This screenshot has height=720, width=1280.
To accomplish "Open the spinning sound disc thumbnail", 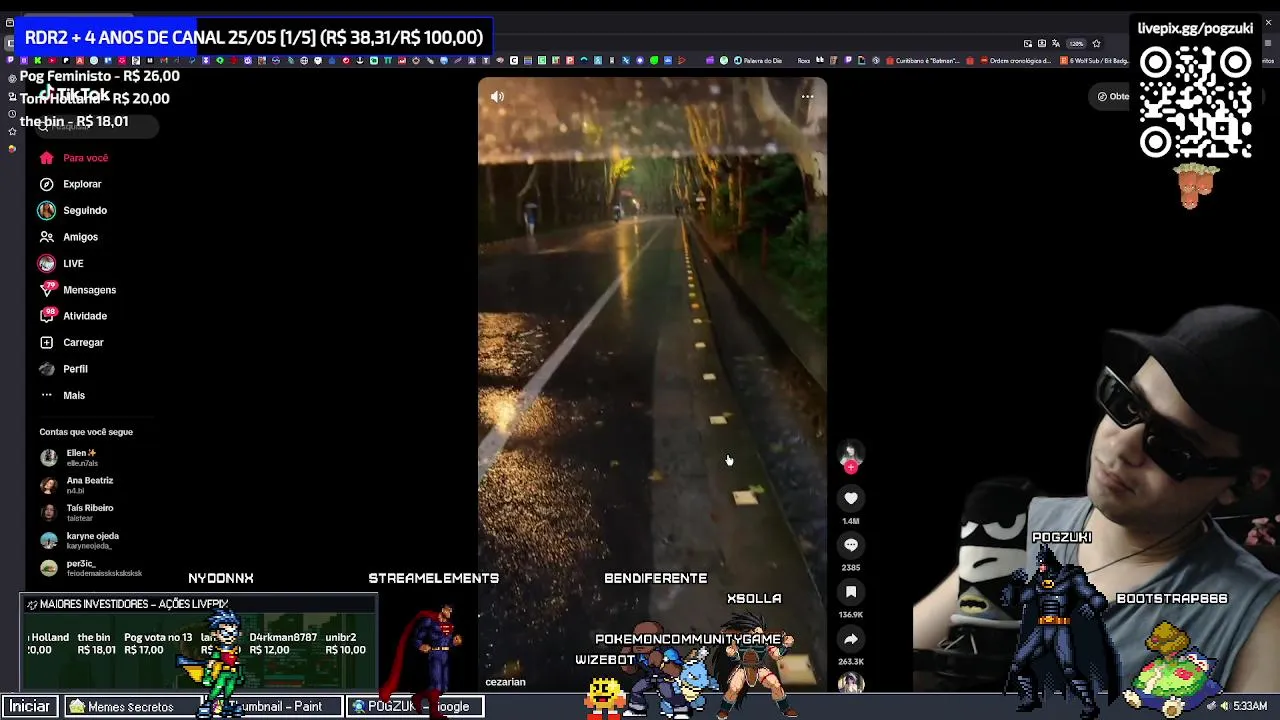I will point(851,683).
